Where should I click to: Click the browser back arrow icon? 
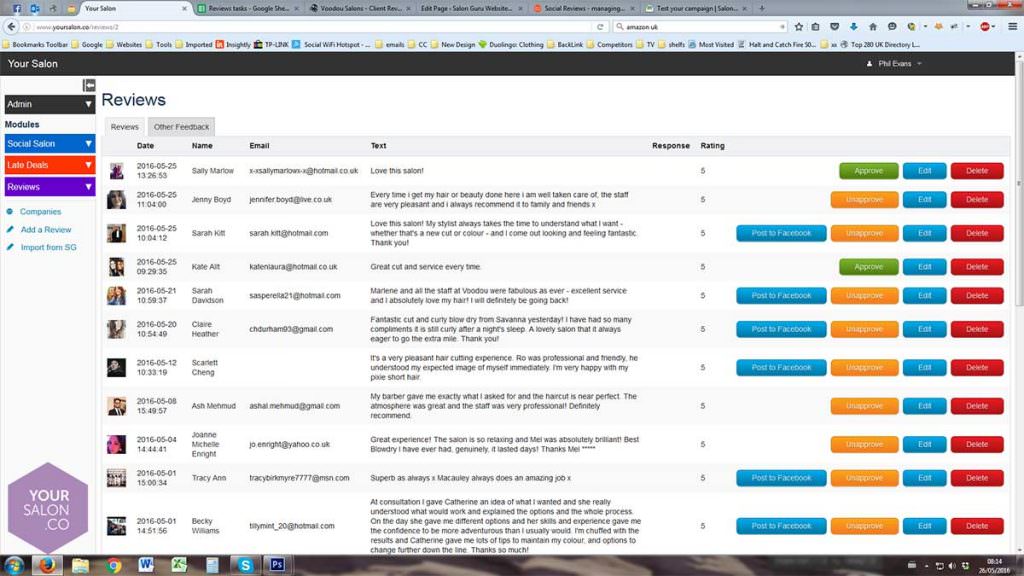click(x=10, y=27)
